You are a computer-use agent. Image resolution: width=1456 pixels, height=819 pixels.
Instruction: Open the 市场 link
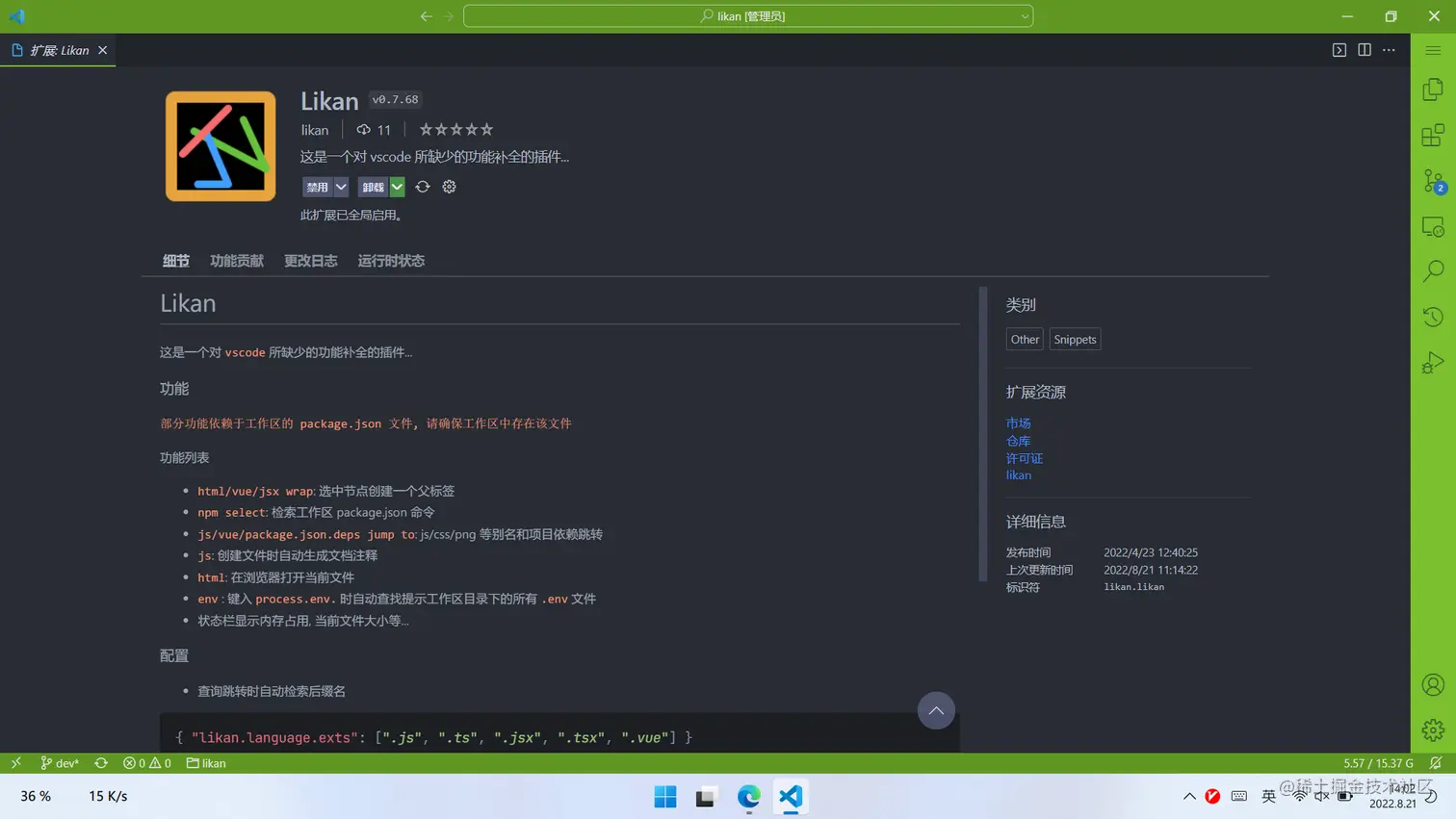tap(1018, 422)
